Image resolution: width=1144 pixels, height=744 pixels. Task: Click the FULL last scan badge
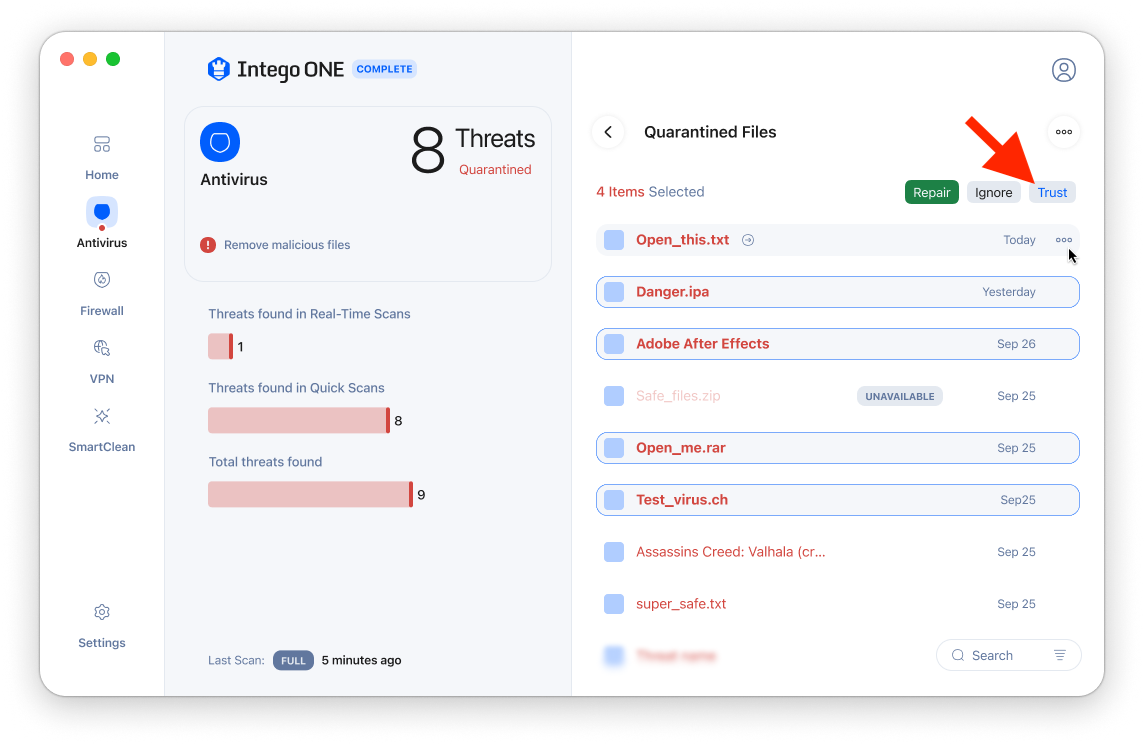pyautogui.click(x=293, y=660)
